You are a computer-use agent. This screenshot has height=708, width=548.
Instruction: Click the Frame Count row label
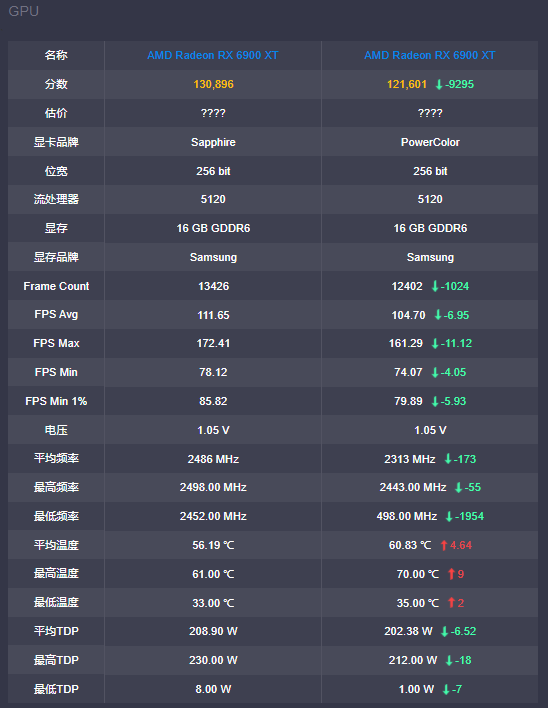point(56,286)
